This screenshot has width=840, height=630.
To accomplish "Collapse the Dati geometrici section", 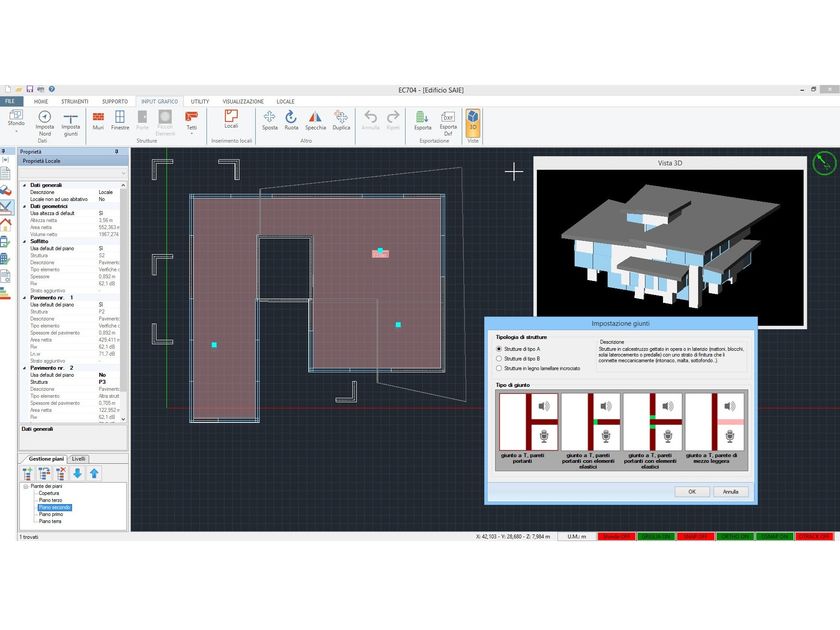I will click(25, 206).
